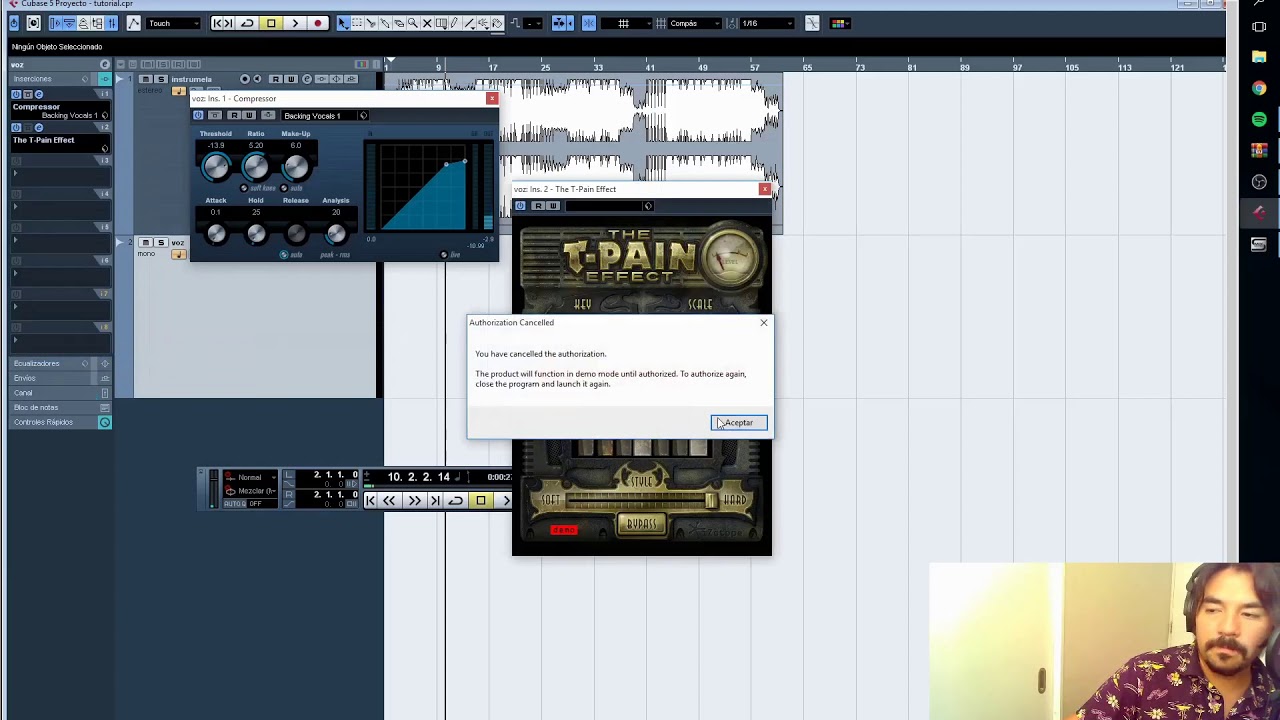Turn the Make-Up knob on the Compressor

point(296,166)
